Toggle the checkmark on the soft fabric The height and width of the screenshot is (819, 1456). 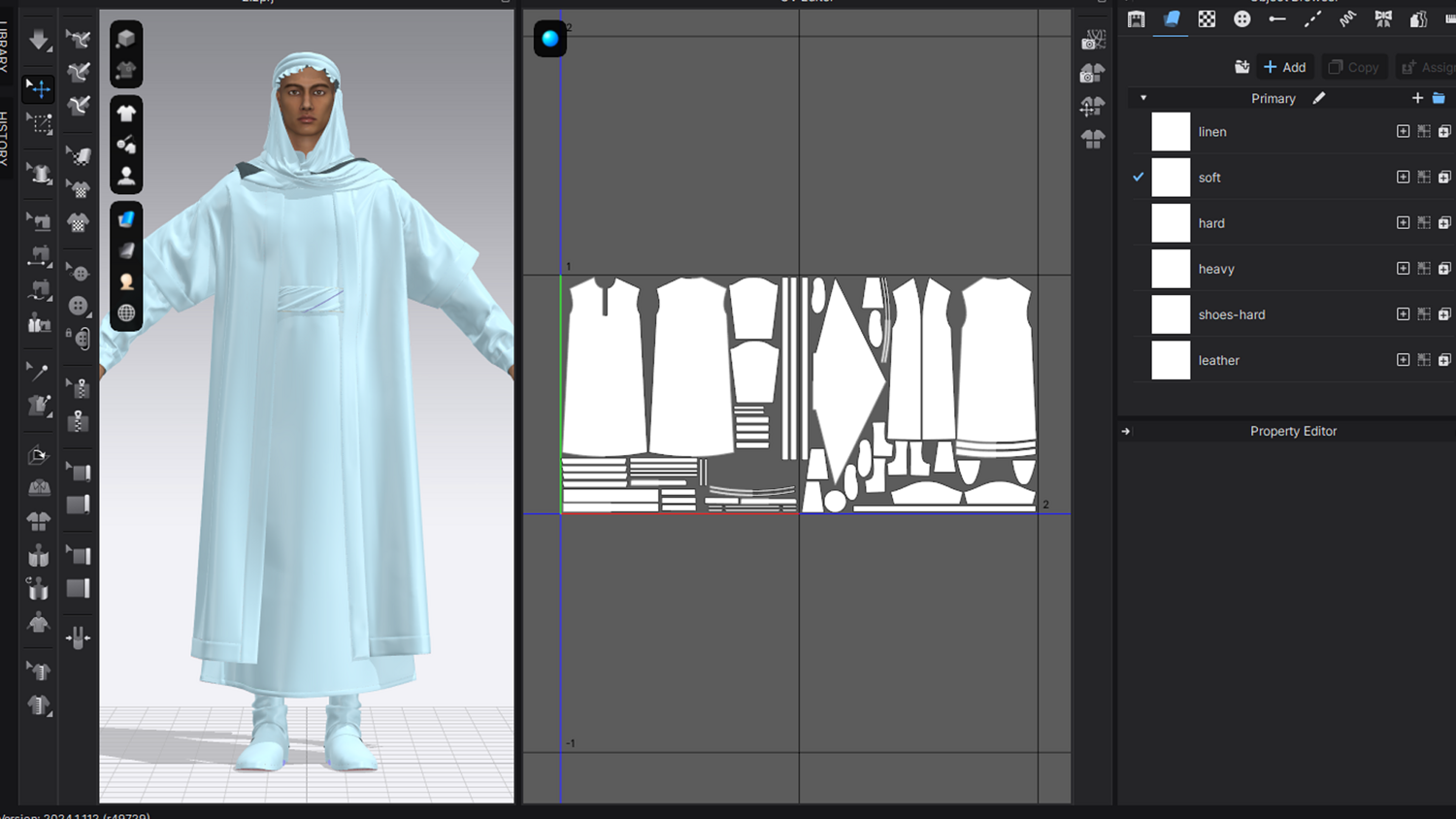(x=1139, y=177)
